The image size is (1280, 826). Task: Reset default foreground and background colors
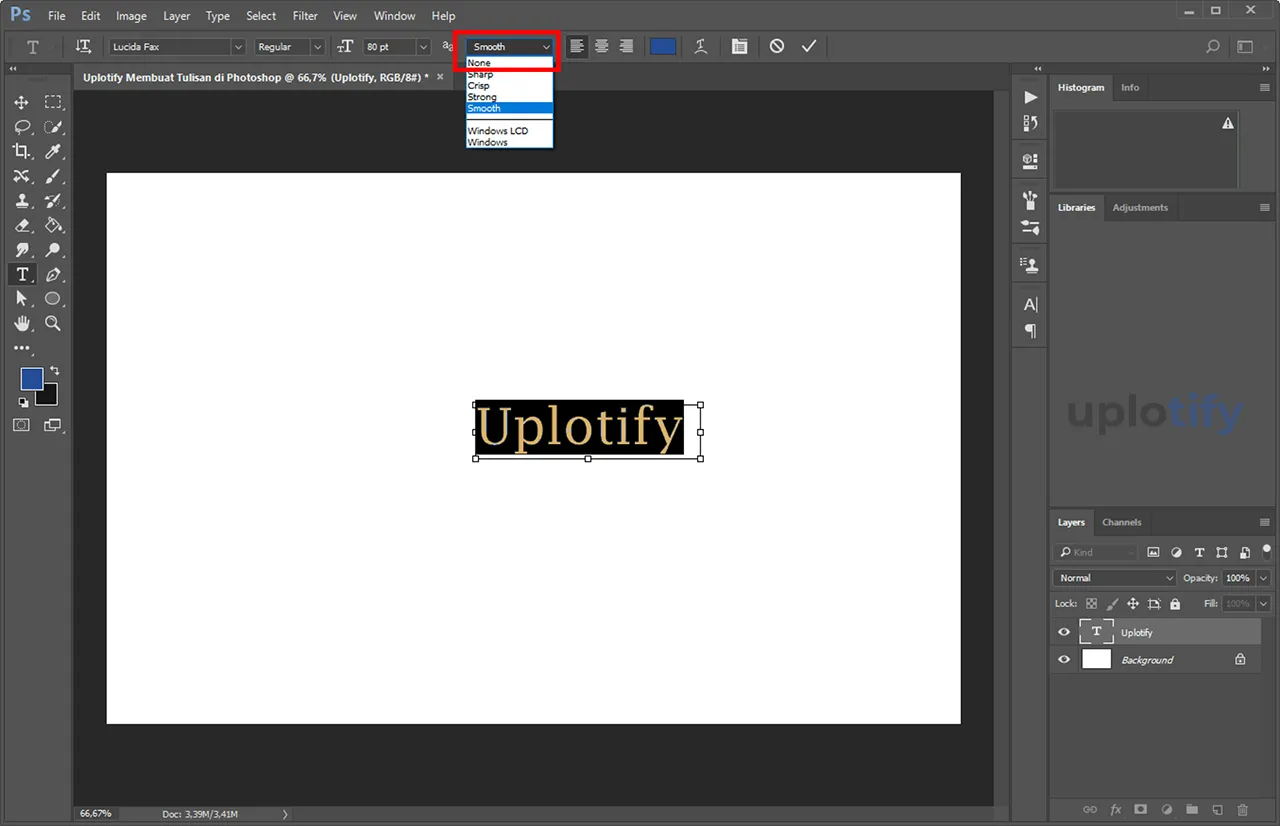point(23,402)
